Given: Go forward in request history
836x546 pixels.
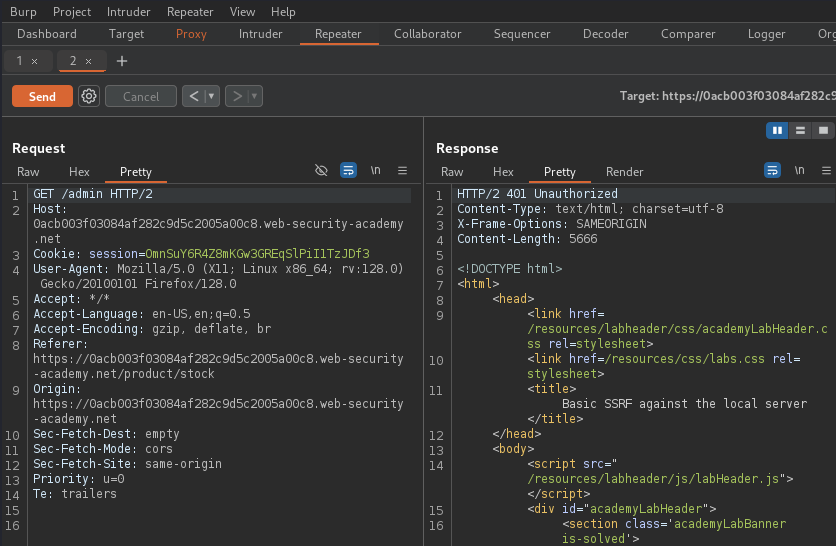Looking at the screenshot, I should [237, 96].
